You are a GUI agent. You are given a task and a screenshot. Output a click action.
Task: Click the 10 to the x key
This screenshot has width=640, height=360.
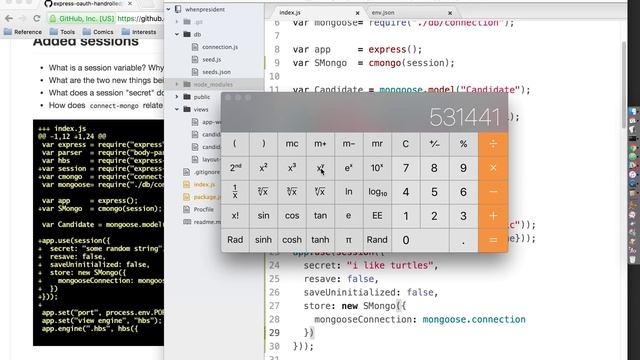(377, 168)
